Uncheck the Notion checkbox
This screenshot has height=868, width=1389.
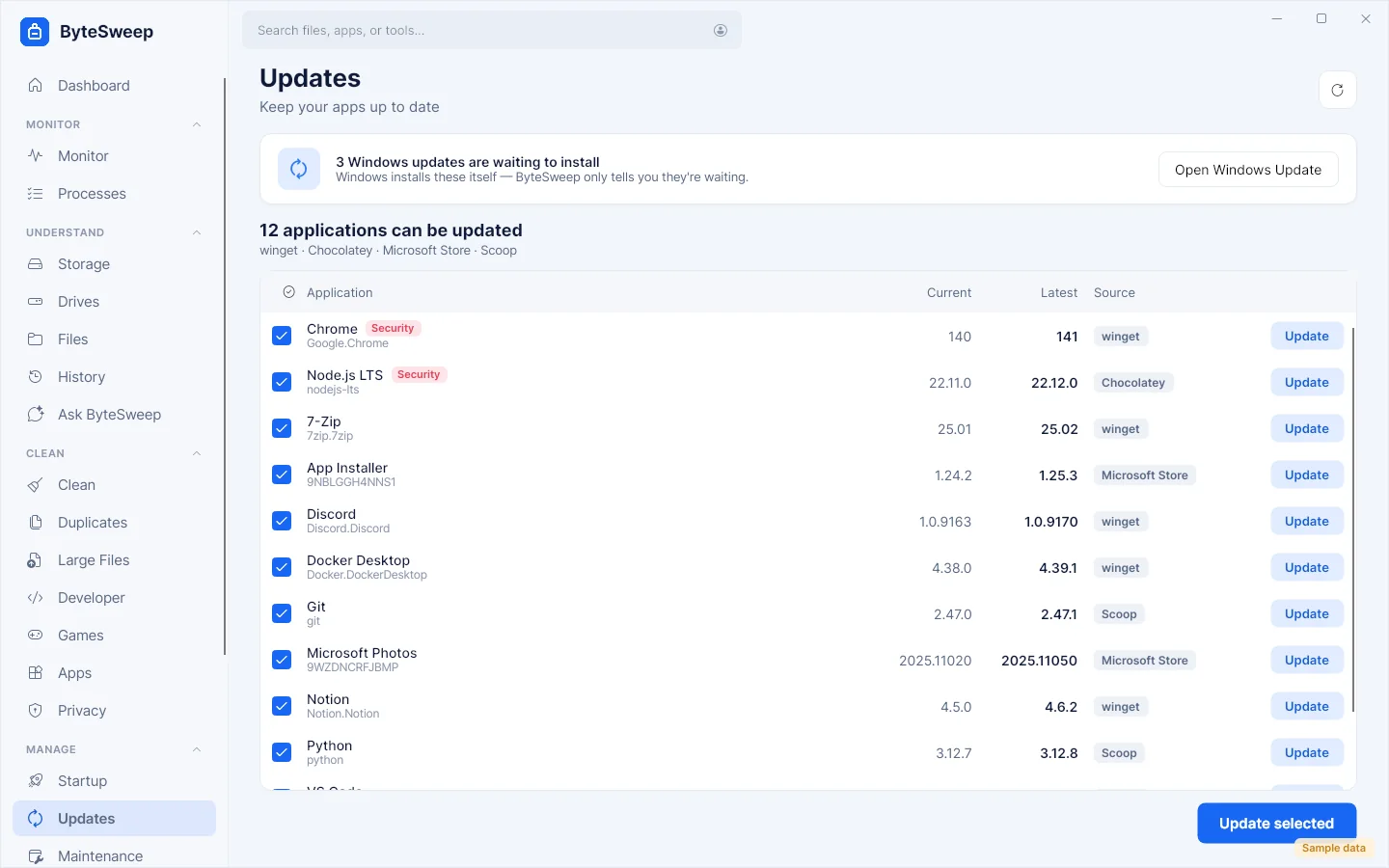[x=282, y=706]
